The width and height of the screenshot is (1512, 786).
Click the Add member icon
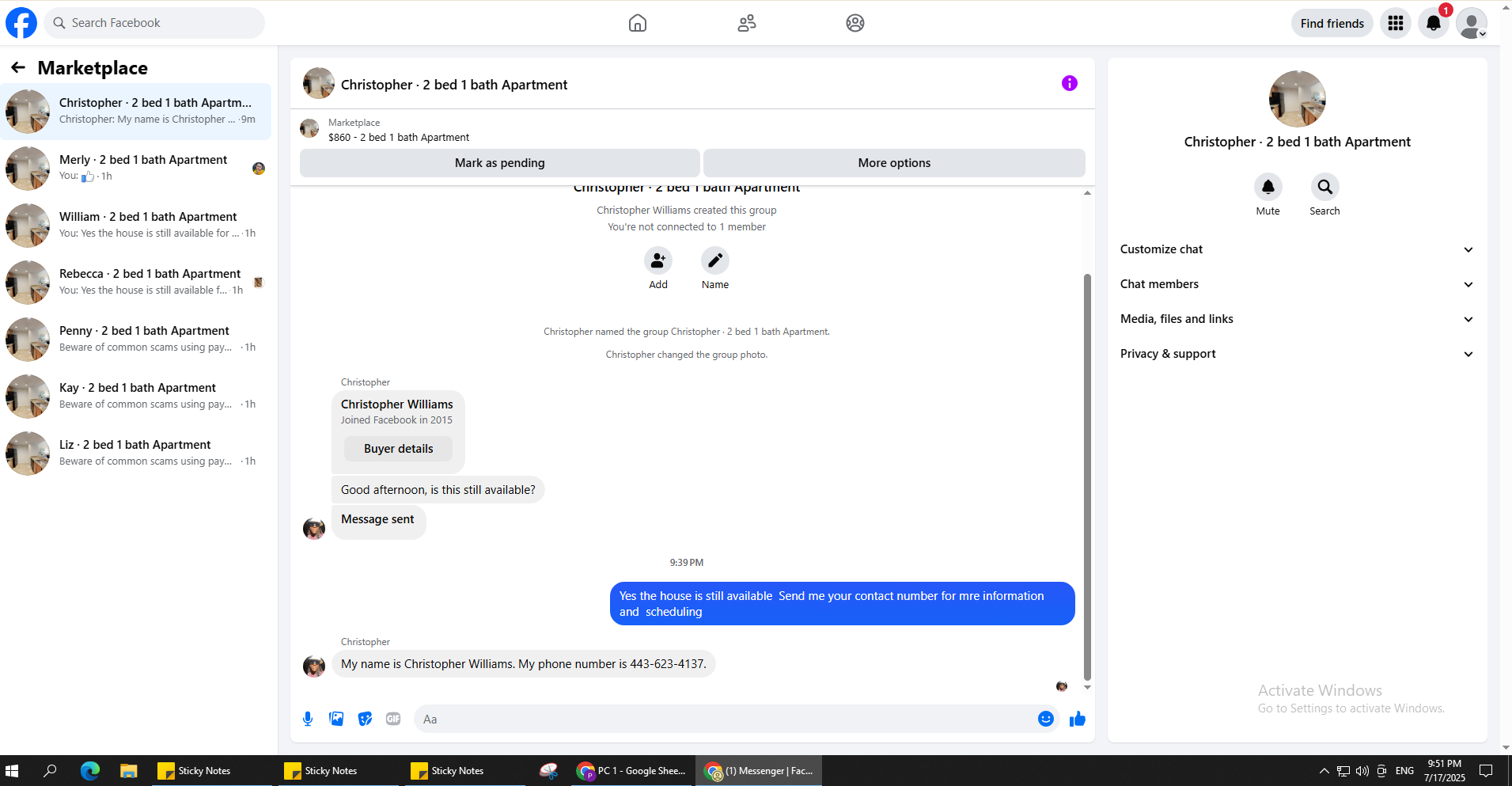pyautogui.click(x=658, y=260)
